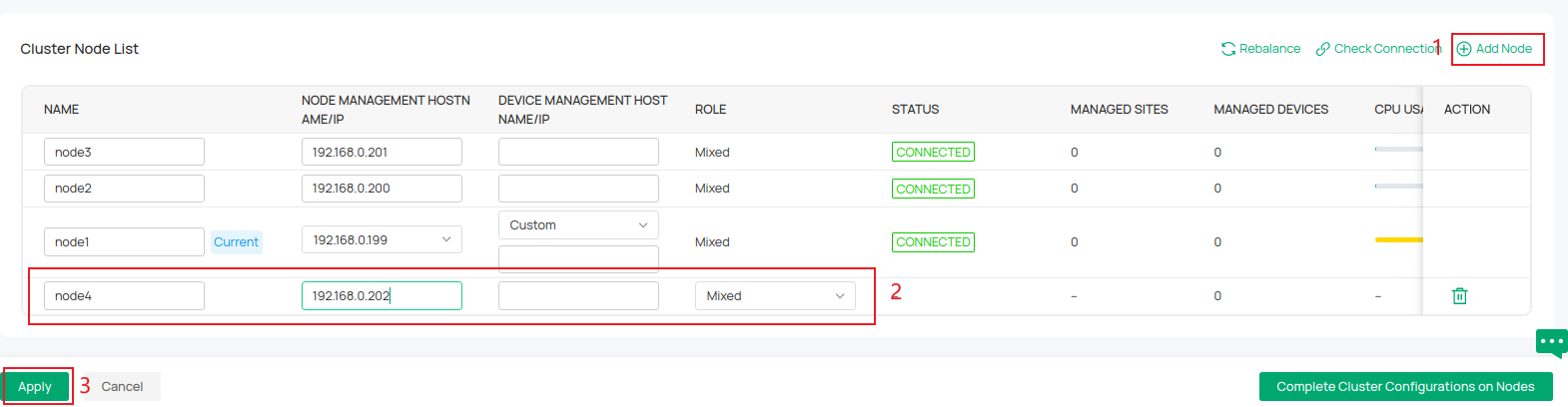Focus node3 device management hostname field
The image size is (1568, 407).
pos(578,153)
